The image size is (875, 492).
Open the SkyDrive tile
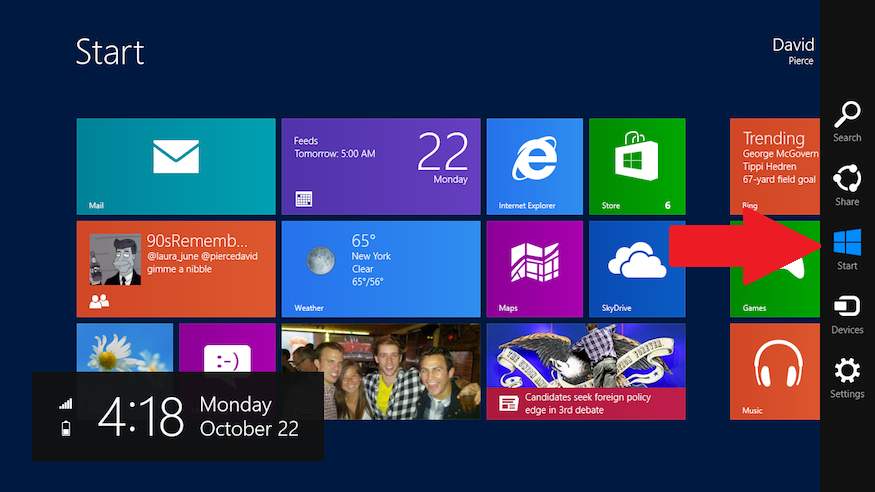point(637,269)
